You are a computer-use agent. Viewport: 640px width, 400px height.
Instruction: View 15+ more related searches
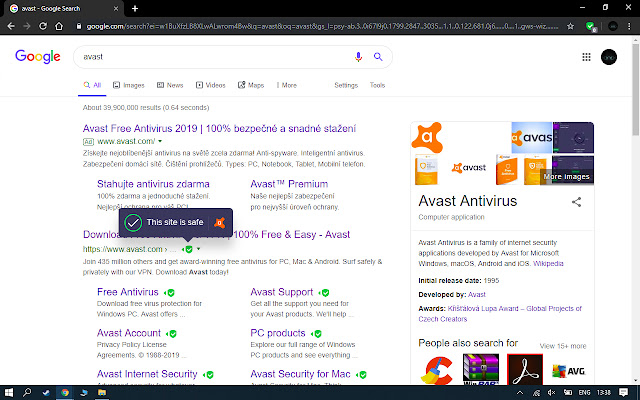tap(563, 346)
